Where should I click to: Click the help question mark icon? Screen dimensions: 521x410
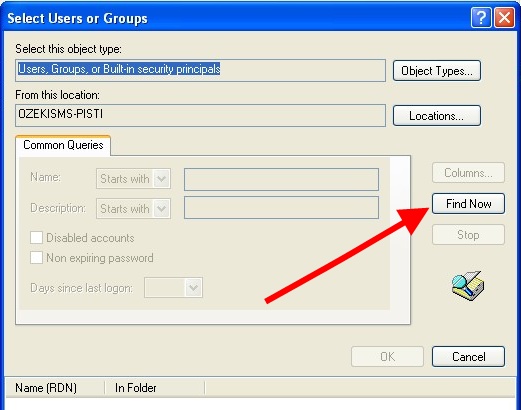481,18
